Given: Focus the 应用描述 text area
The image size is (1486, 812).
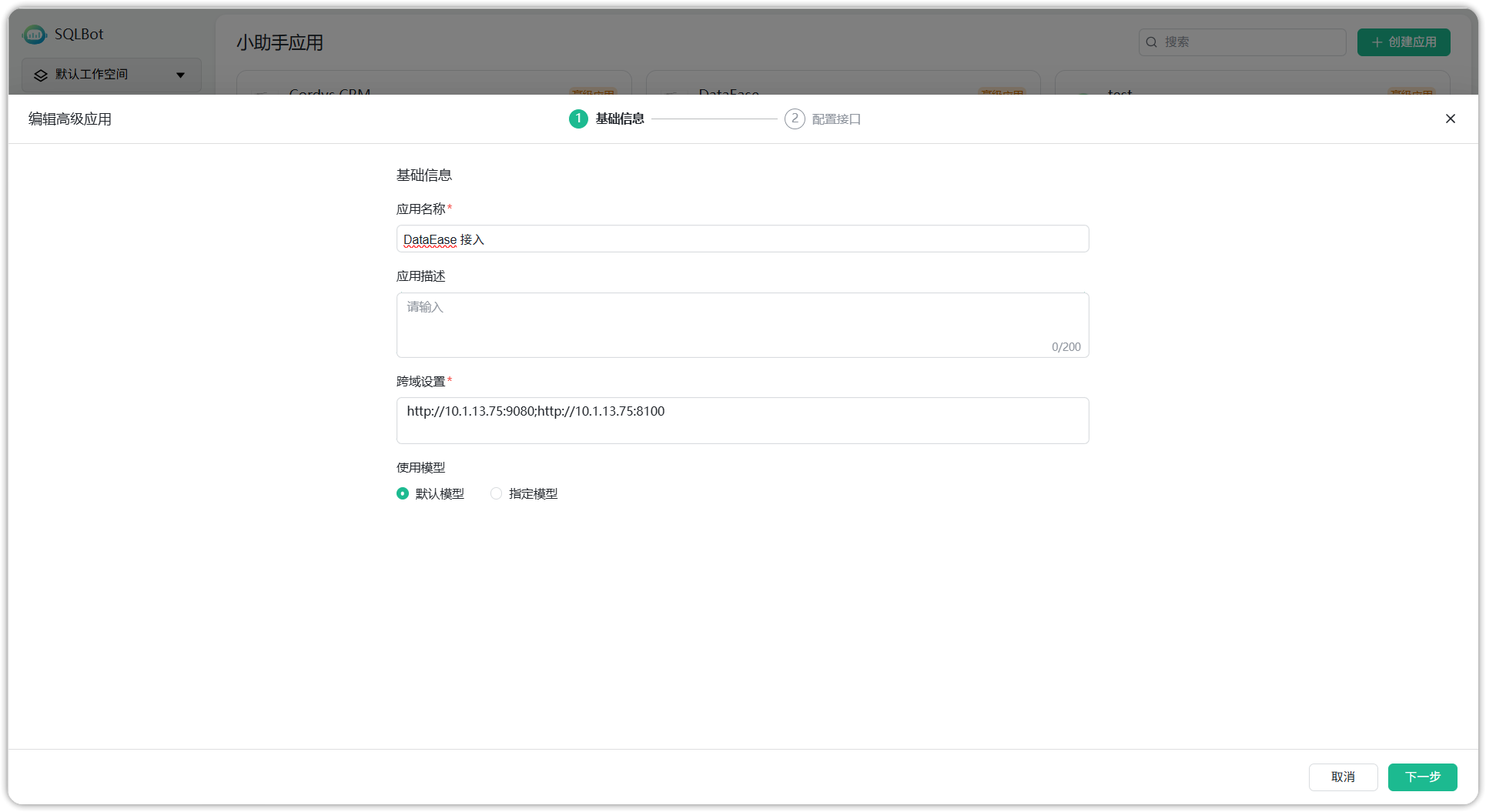Looking at the screenshot, I should pyautogui.click(x=742, y=325).
